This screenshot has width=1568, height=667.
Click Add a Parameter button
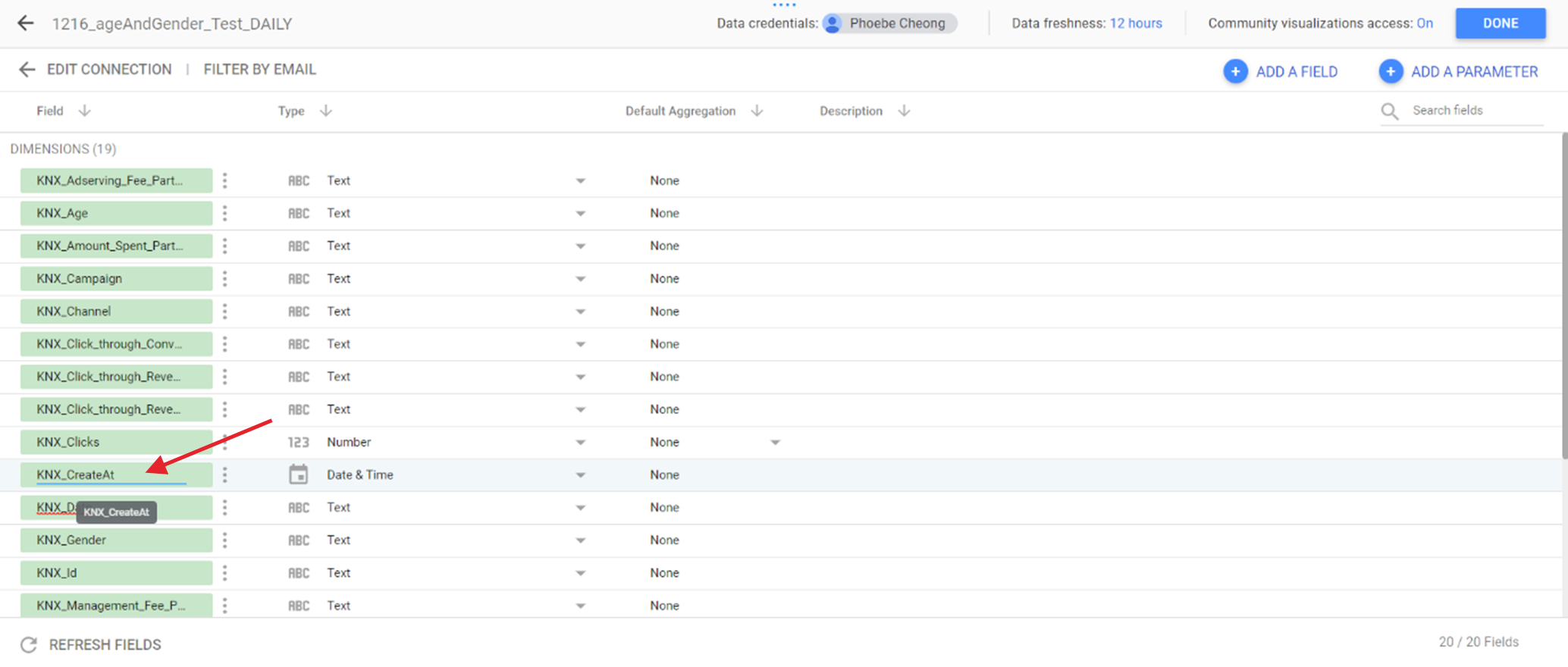[x=1458, y=72]
